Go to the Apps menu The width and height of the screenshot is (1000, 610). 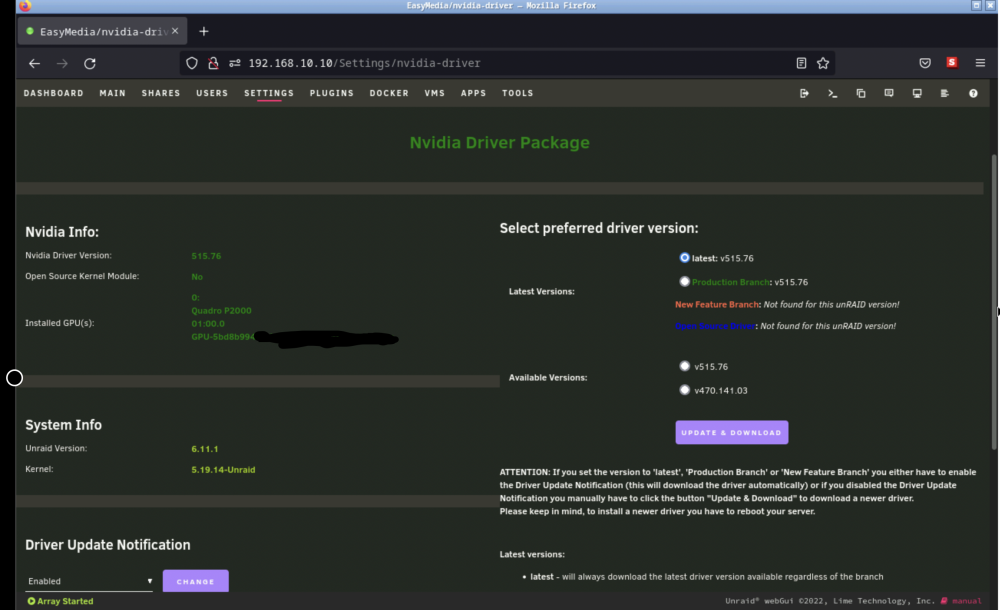coord(473,93)
